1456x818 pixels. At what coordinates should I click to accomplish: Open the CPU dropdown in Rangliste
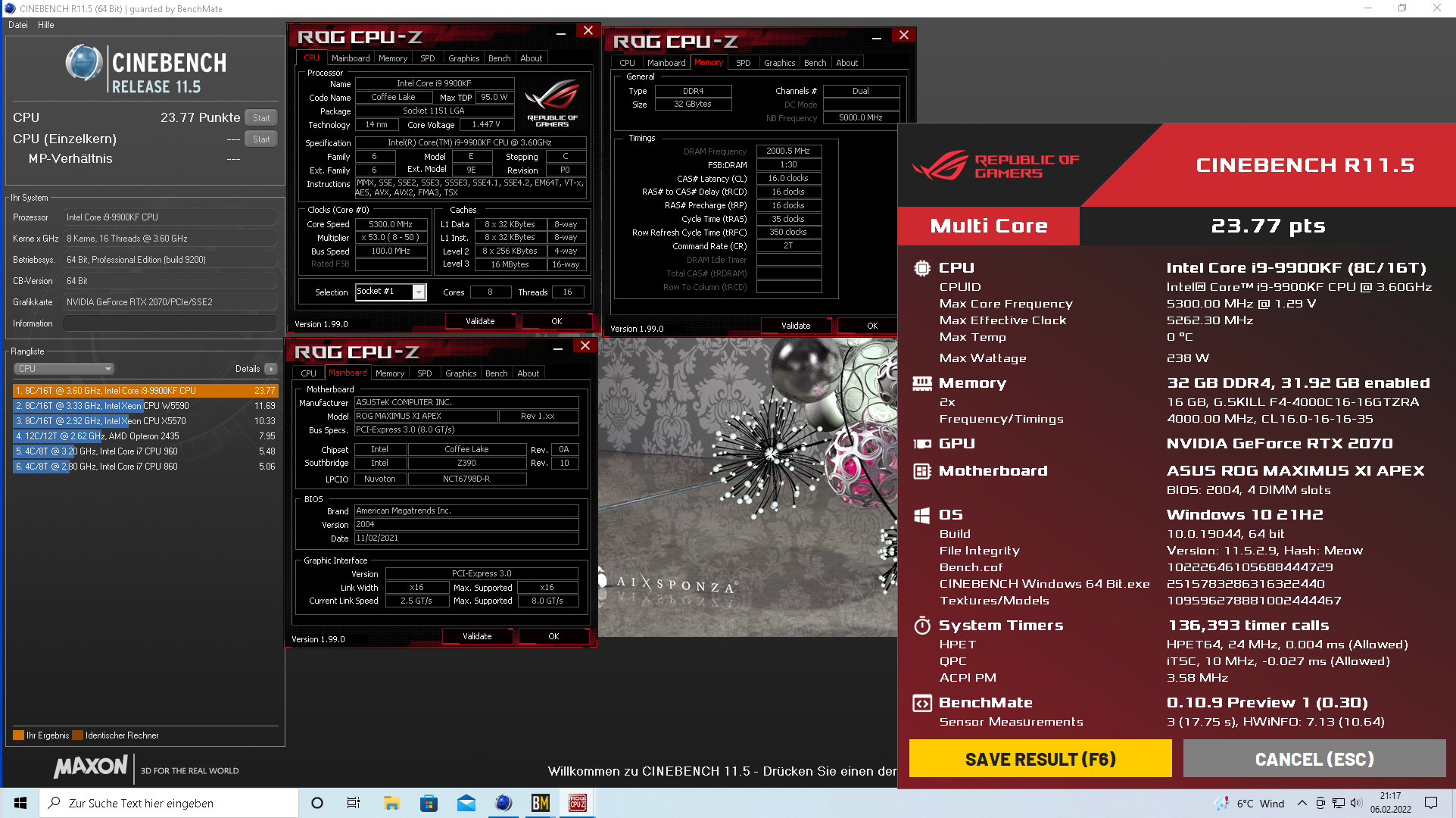(x=64, y=369)
